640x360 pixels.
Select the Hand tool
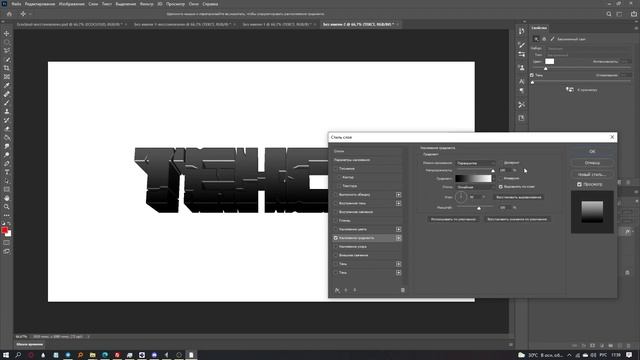(x=7, y=198)
